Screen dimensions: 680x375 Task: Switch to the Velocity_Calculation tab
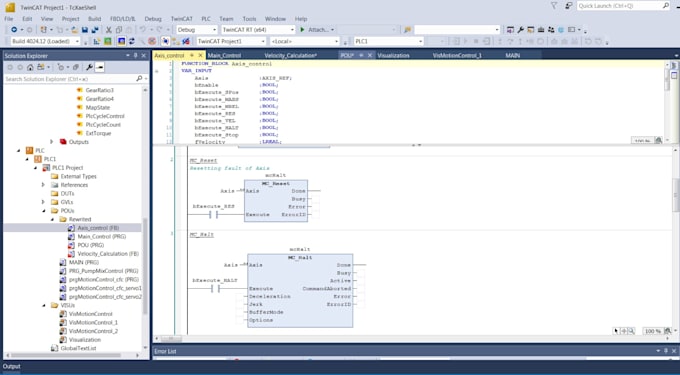pos(290,55)
